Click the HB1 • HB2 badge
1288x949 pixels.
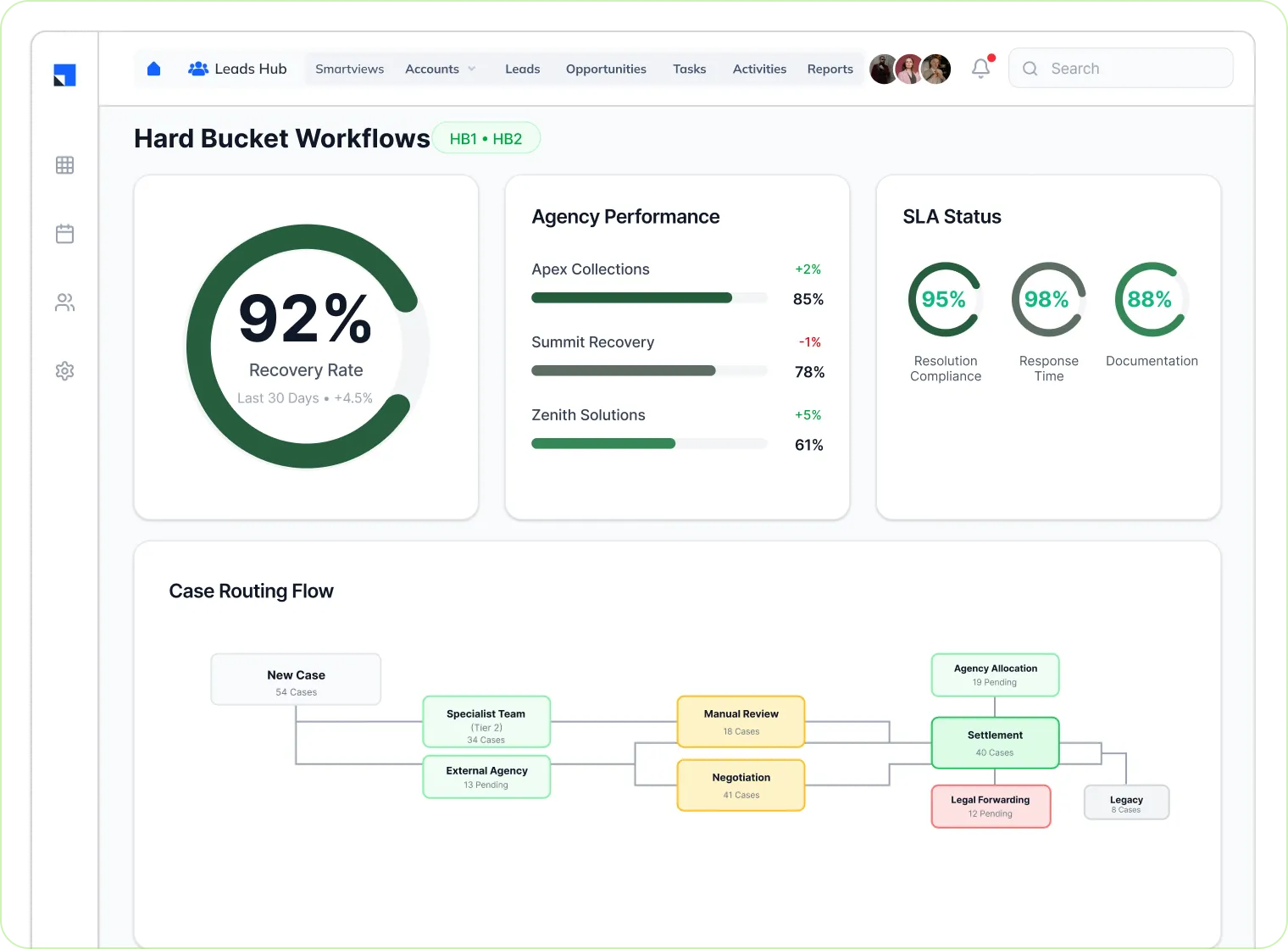pos(486,138)
